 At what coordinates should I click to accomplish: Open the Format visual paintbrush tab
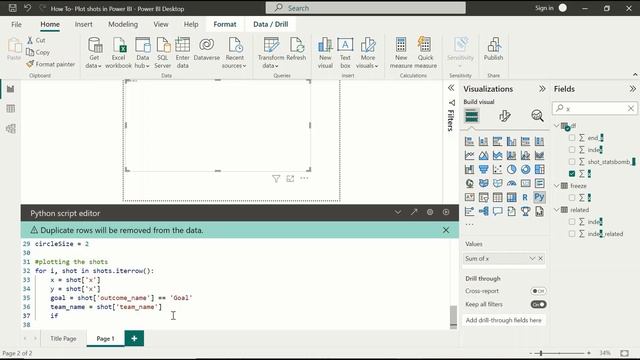point(504,116)
